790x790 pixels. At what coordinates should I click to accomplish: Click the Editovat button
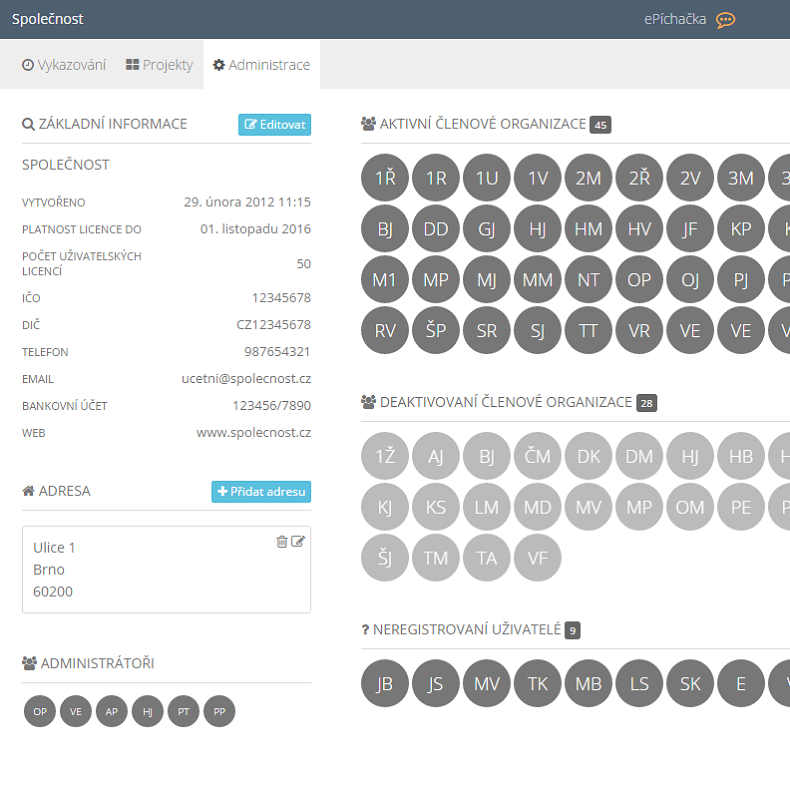(x=275, y=125)
